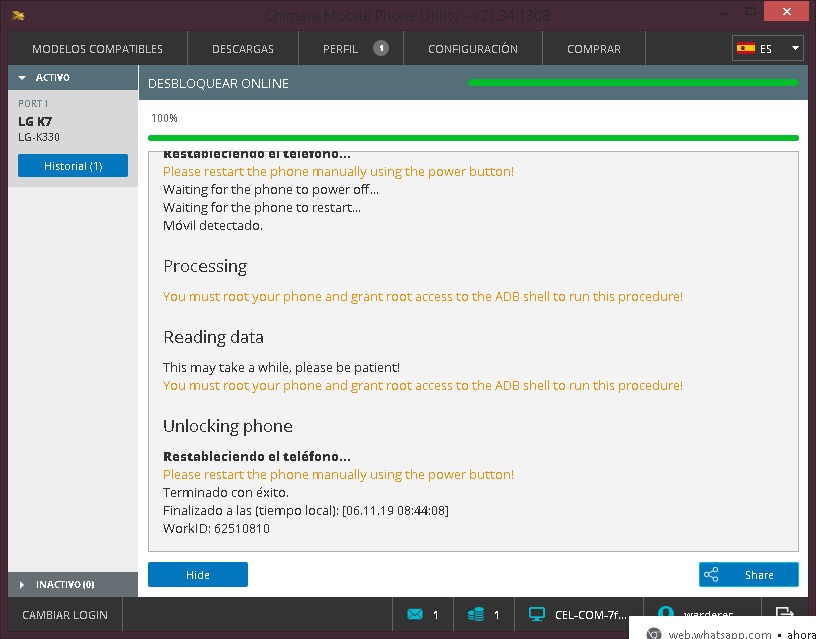The image size is (816, 639).
Task: Switch to the Descargas tab
Action: point(243,49)
